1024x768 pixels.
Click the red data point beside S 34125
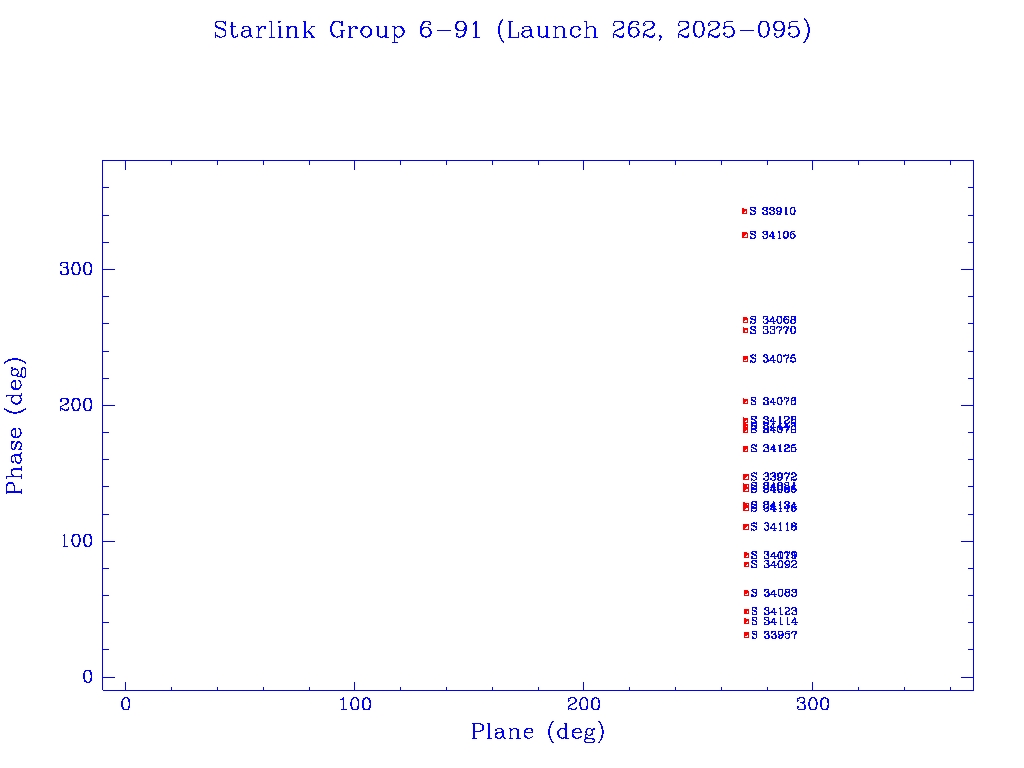click(745, 449)
